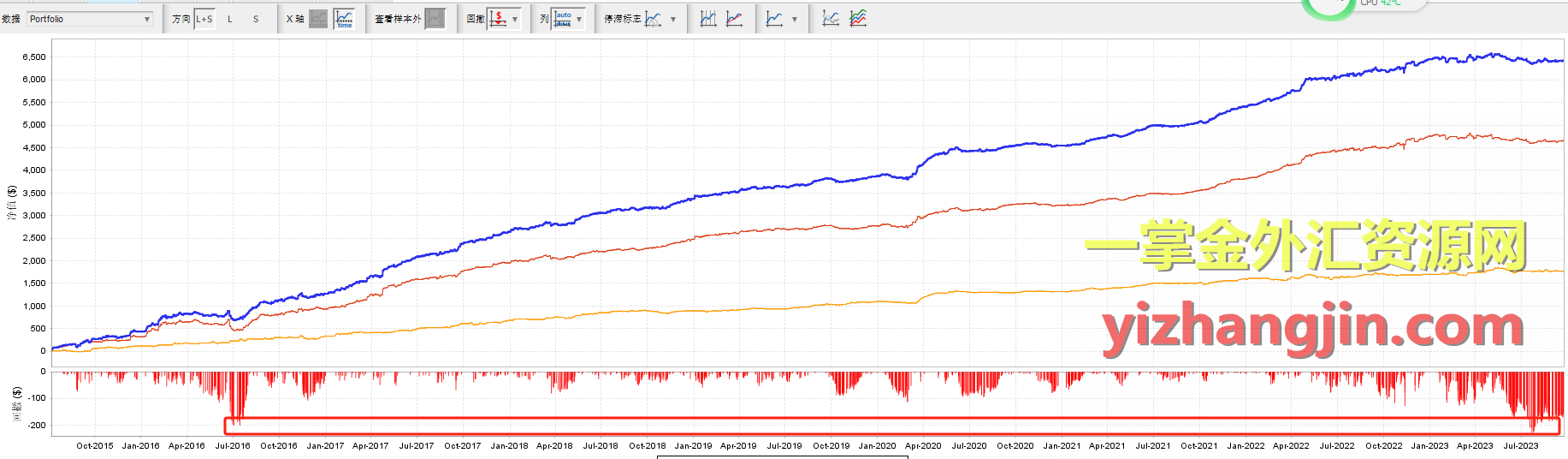
Task: Click the -100 drawdown axis label
Action: coord(36,398)
